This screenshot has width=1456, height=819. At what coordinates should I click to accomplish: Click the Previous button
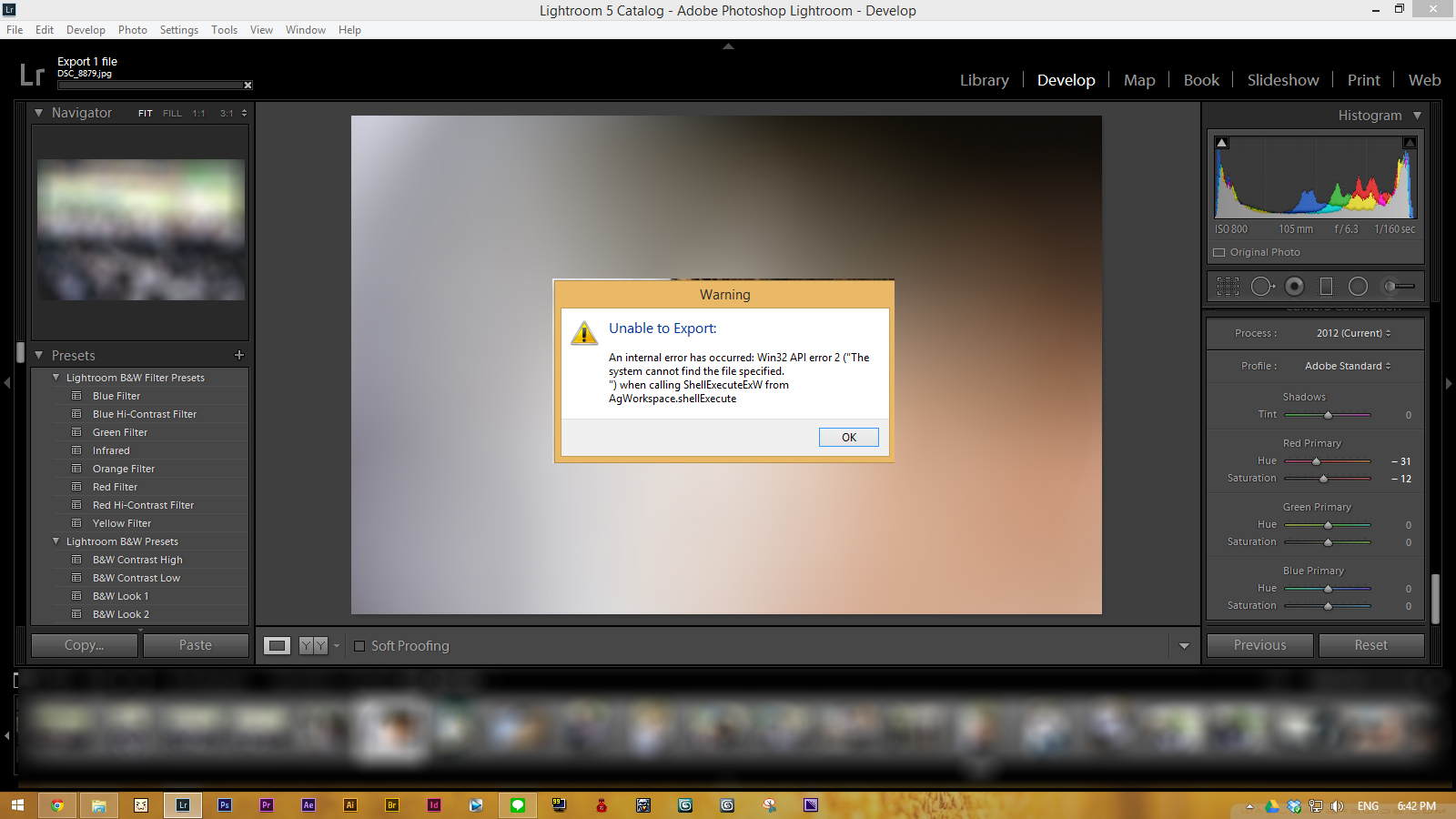[x=1260, y=645]
